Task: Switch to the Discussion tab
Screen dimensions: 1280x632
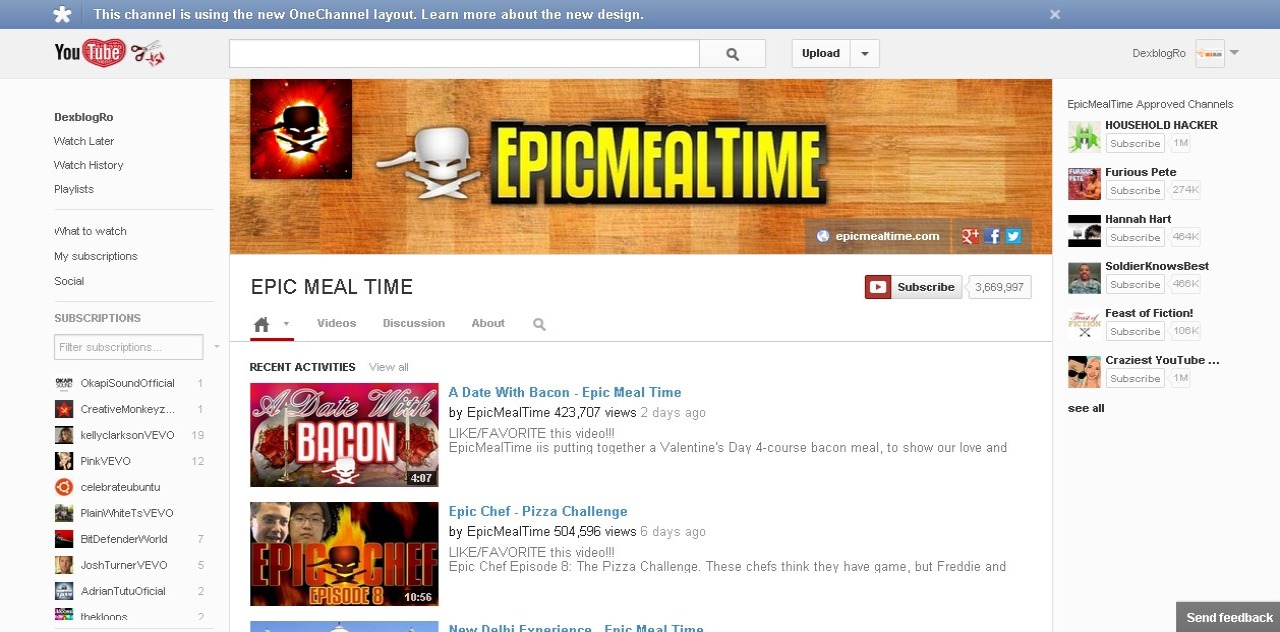Action: point(413,323)
